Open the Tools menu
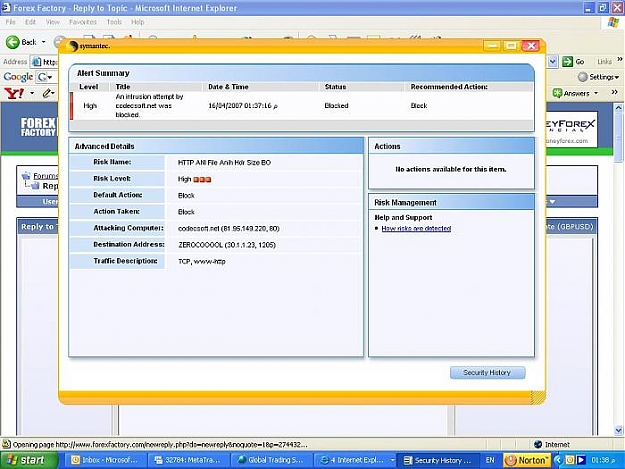The image size is (625, 469). 114,22
